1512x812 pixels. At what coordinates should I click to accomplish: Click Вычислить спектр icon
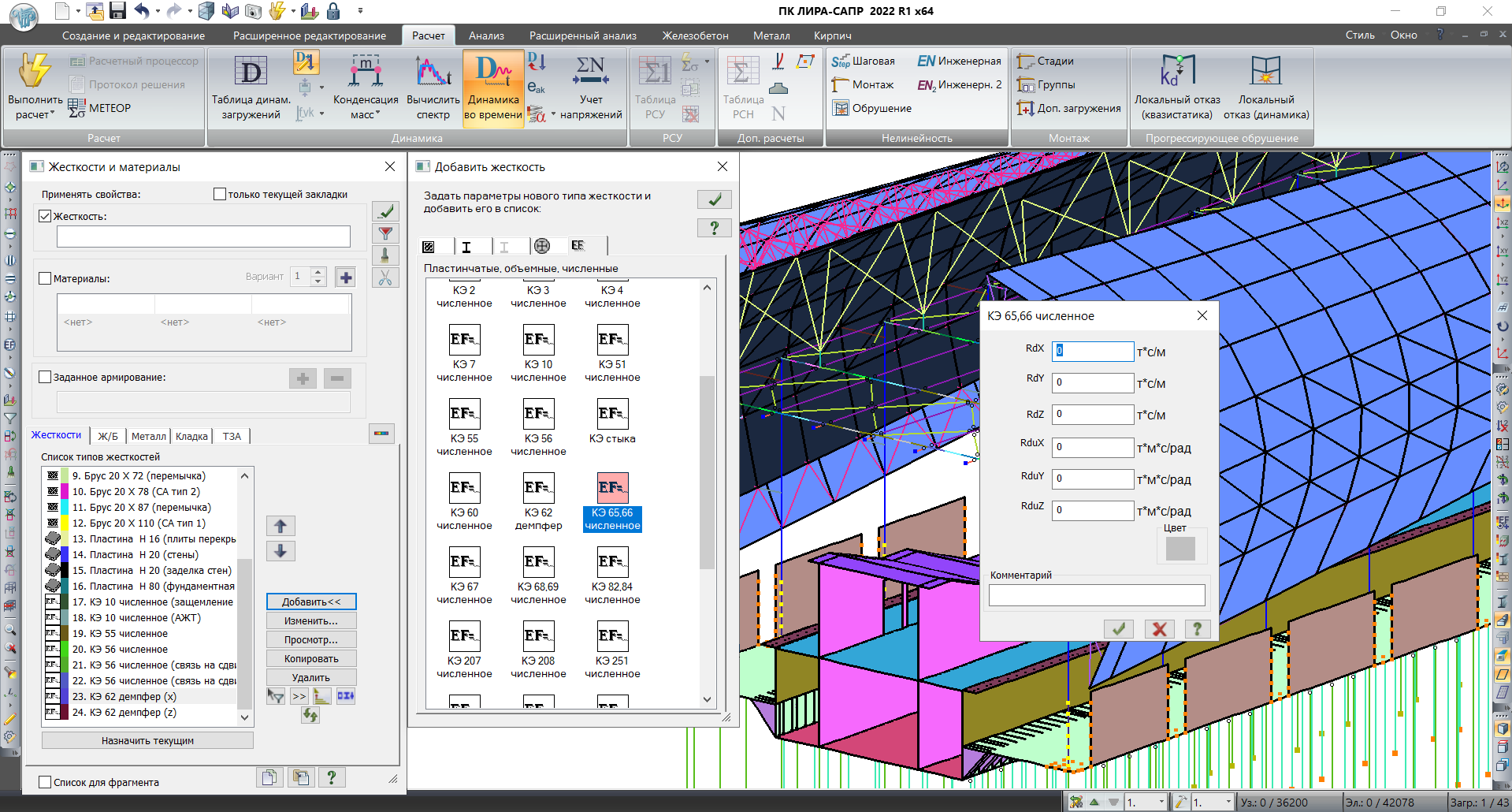click(433, 73)
